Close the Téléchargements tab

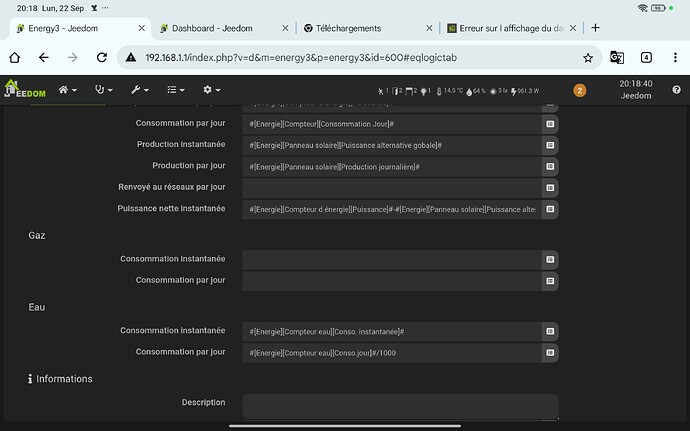pyautogui.click(x=429, y=28)
